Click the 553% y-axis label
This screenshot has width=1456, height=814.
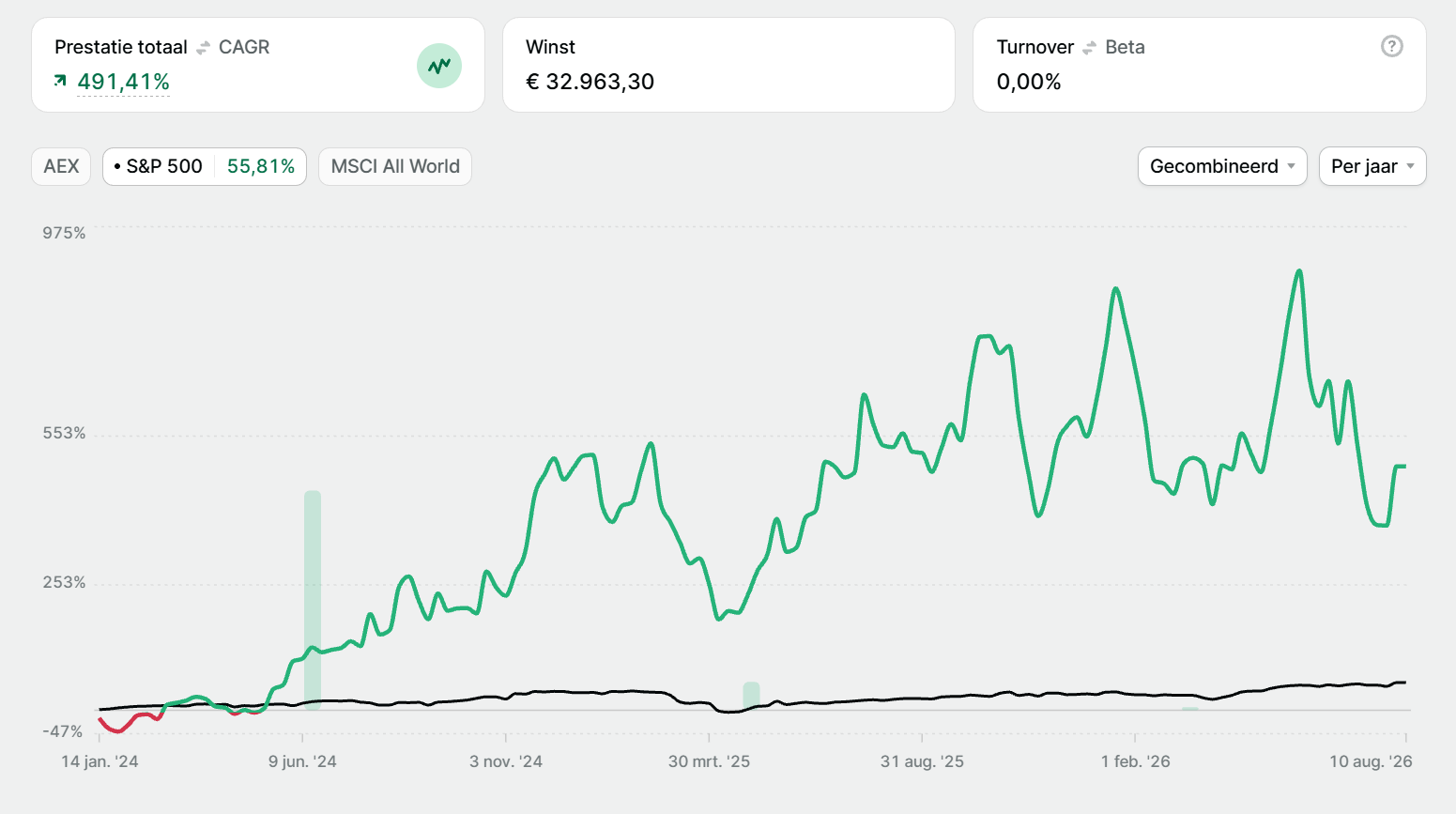point(64,434)
